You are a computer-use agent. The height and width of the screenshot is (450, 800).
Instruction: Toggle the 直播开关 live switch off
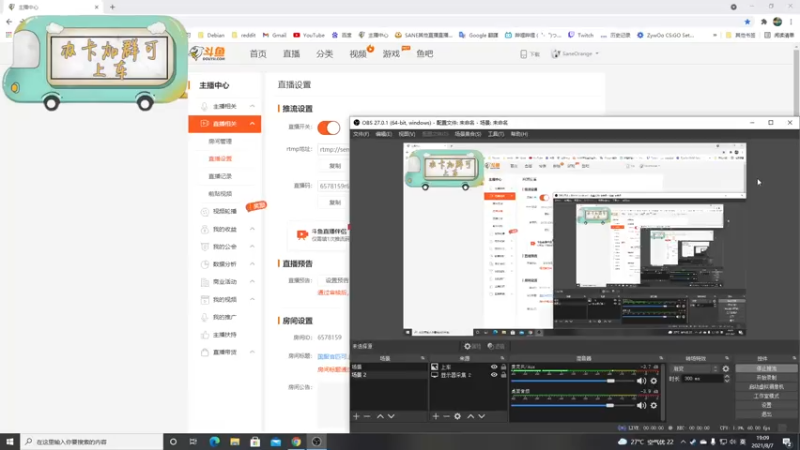(x=329, y=128)
